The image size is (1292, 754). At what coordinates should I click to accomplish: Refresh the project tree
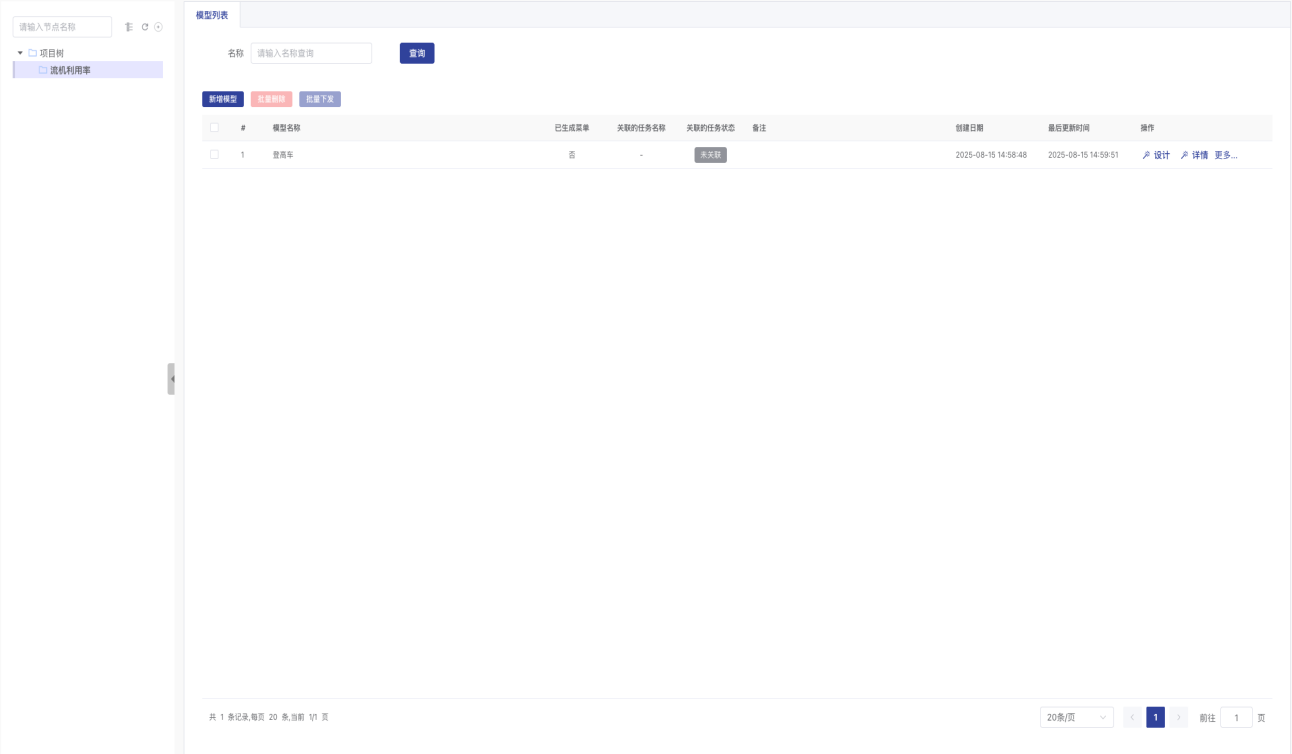click(x=145, y=27)
